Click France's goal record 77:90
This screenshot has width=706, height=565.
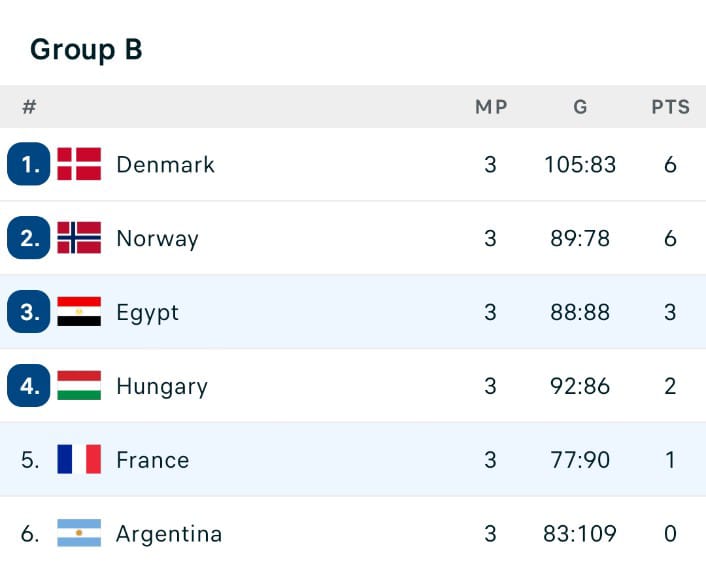click(580, 460)
